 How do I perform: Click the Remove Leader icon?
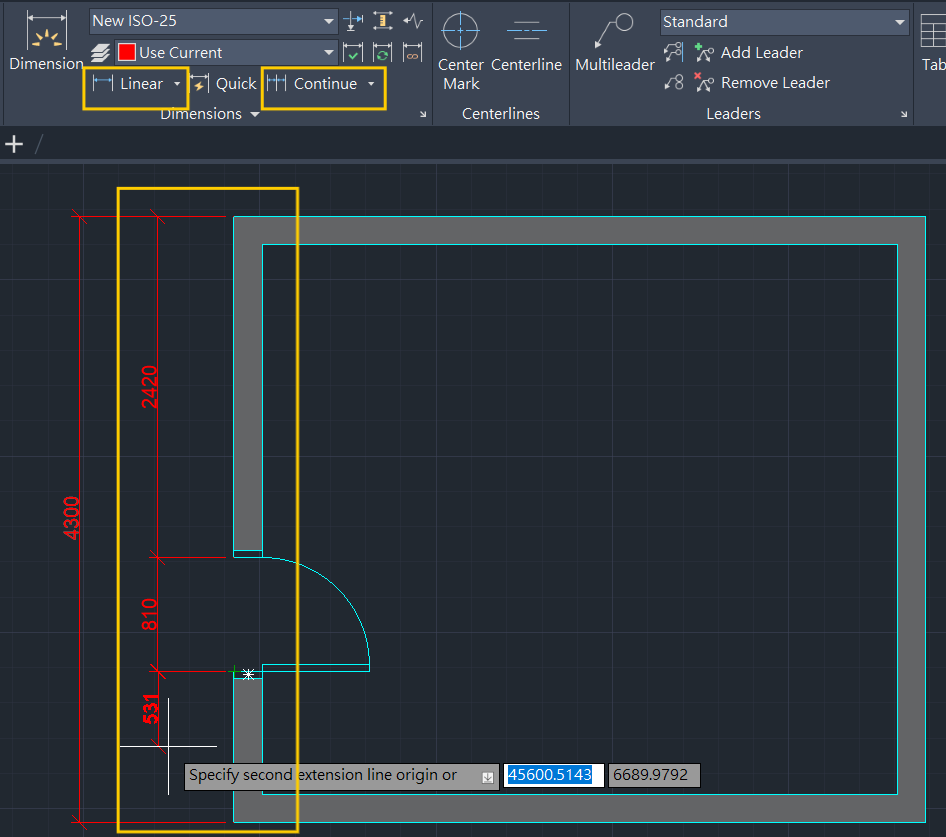pyautogui.click(x=705, y=83)
